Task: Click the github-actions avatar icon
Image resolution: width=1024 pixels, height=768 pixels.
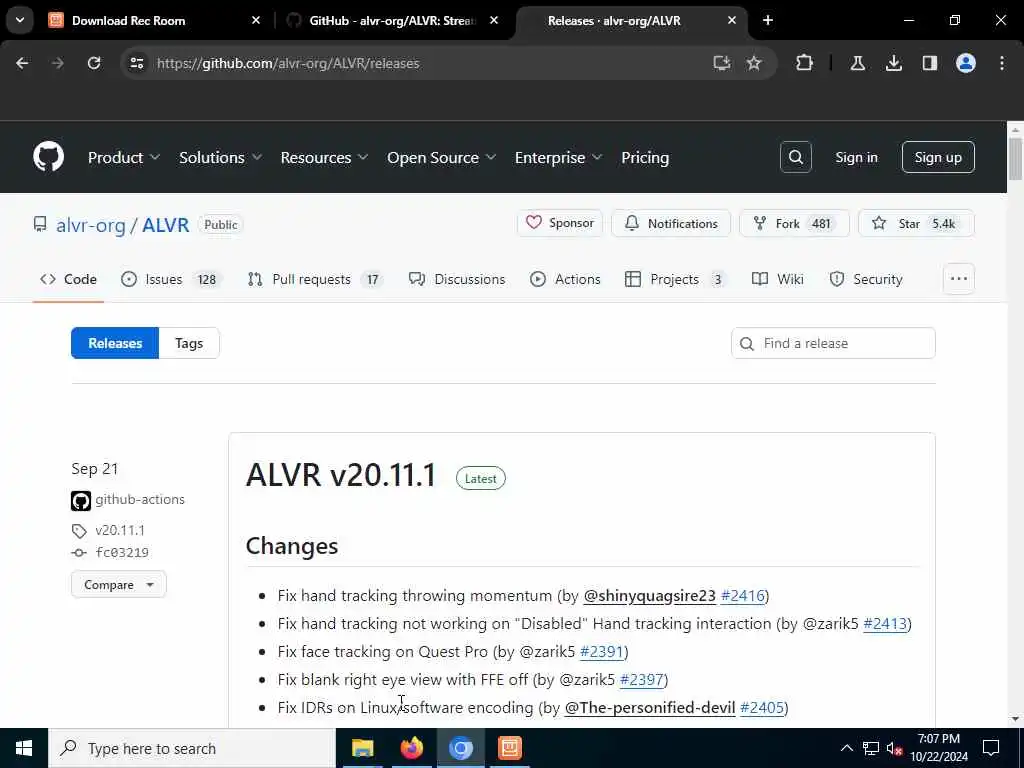Action: 81,501
